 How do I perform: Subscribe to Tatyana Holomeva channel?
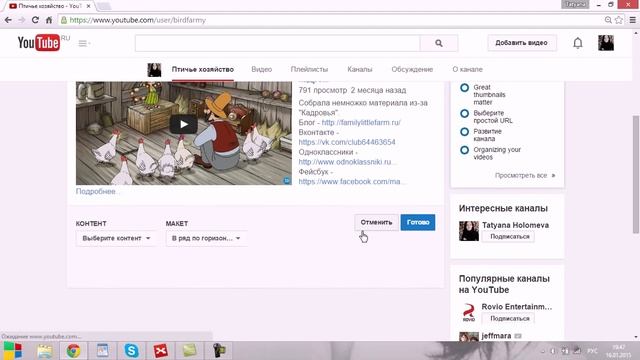(x=509, y=236)
